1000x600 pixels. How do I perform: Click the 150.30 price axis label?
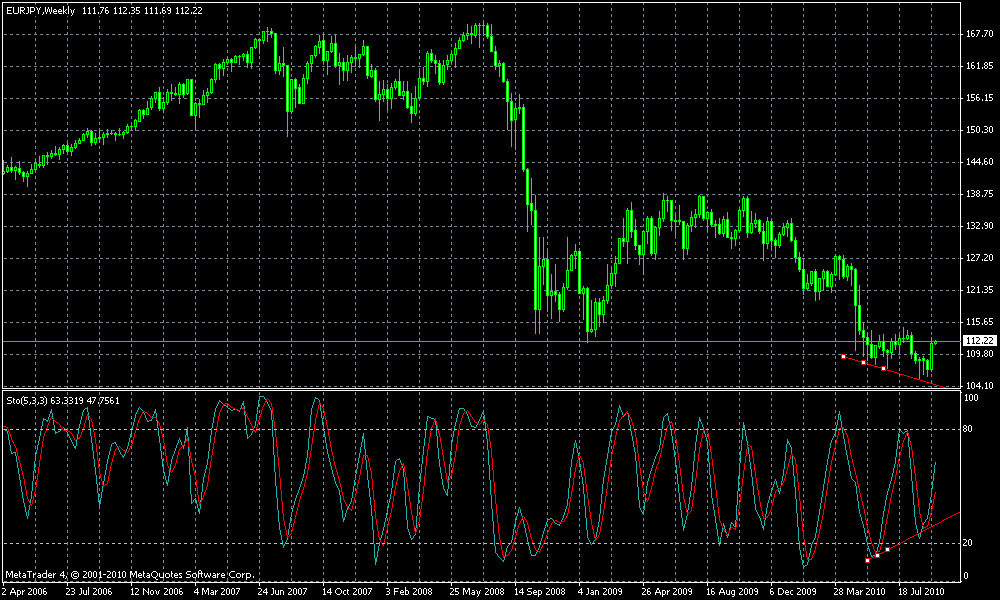point(980,129)
